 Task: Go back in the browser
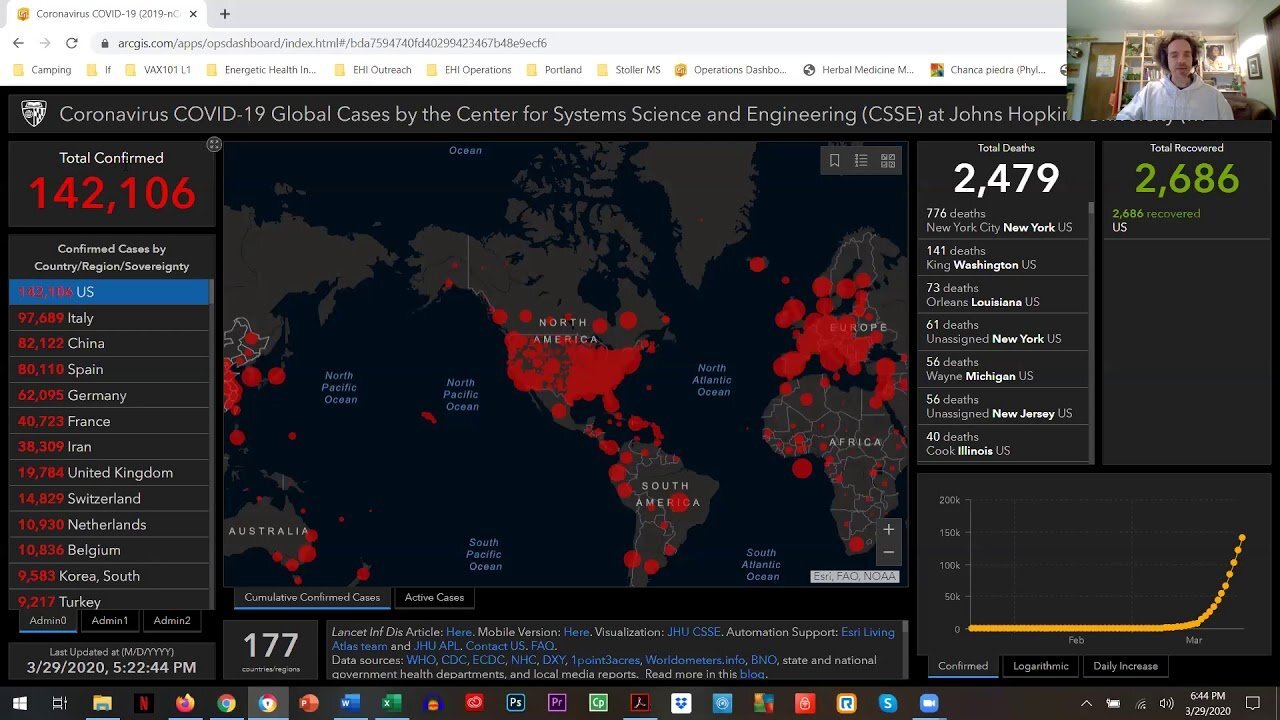[18, 43]
